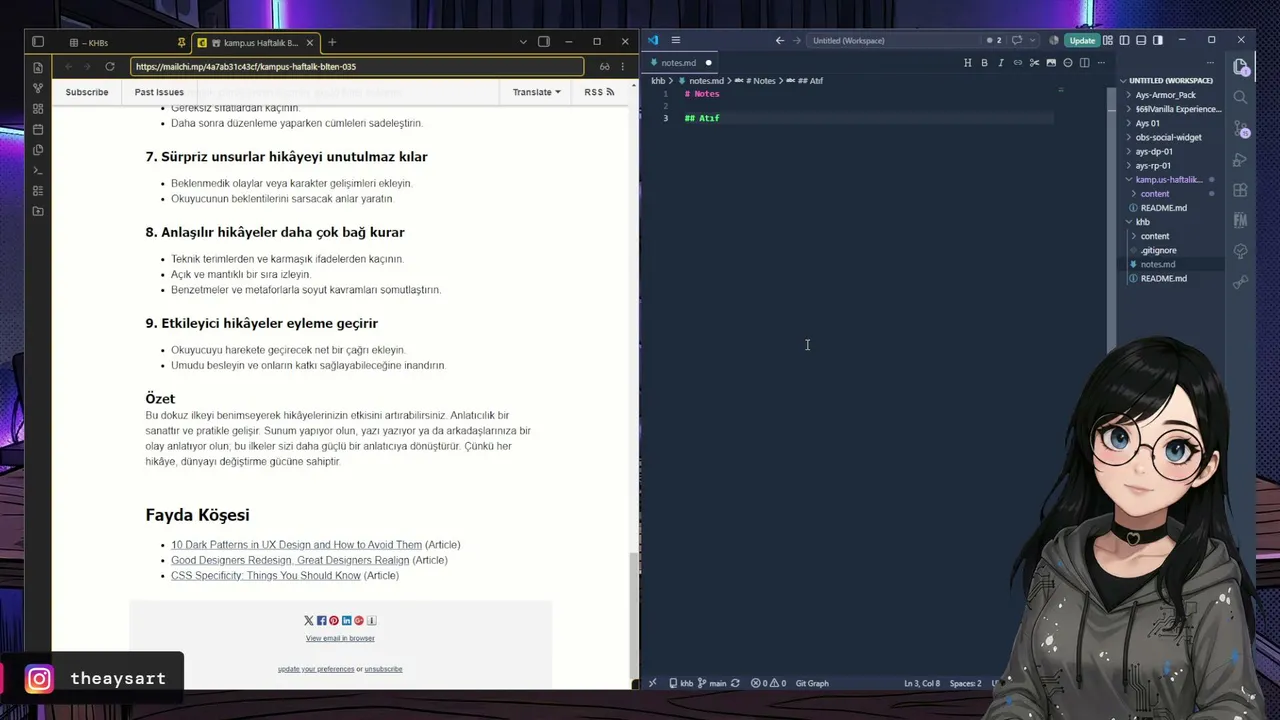Open a new browser tab
The image size is (1280, 720).
[332, 43]
